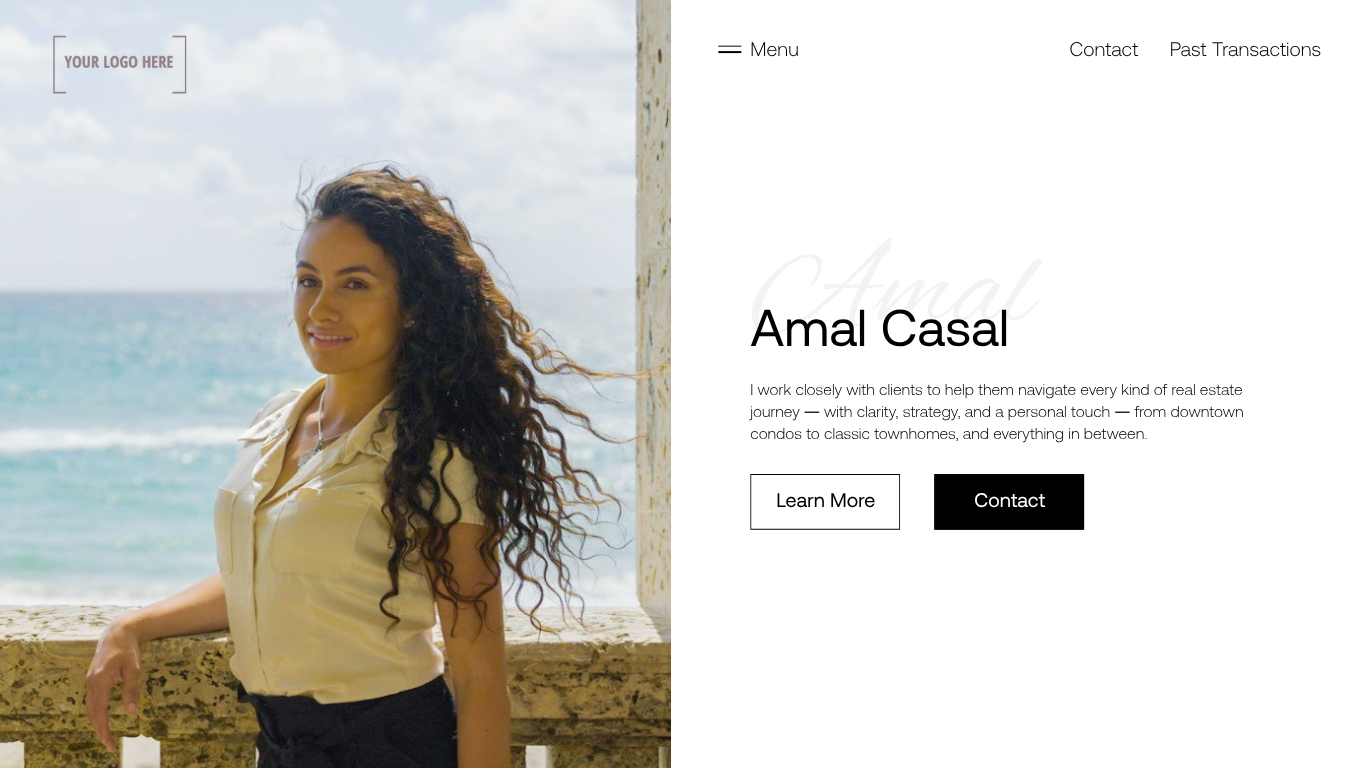Click the 'Menu' text label
The height and width of the screenshot is (768, 1366).
click(x=774, y=50)
